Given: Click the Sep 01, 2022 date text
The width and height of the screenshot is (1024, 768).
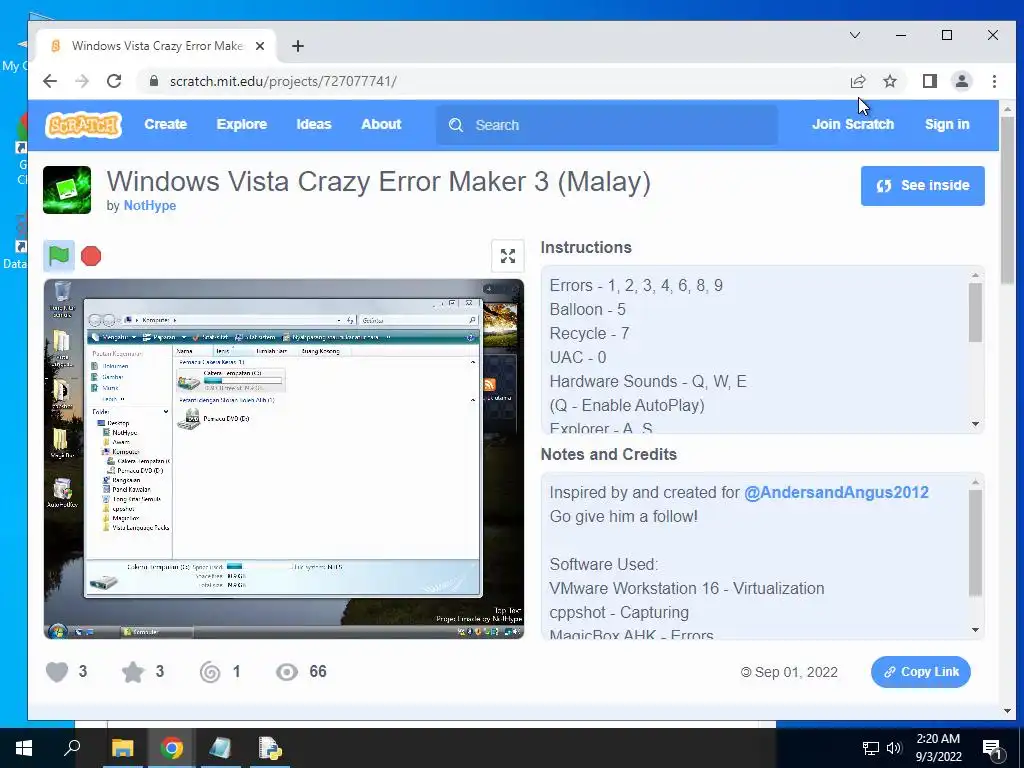Looking at the screenshot, I should point(796,672).
